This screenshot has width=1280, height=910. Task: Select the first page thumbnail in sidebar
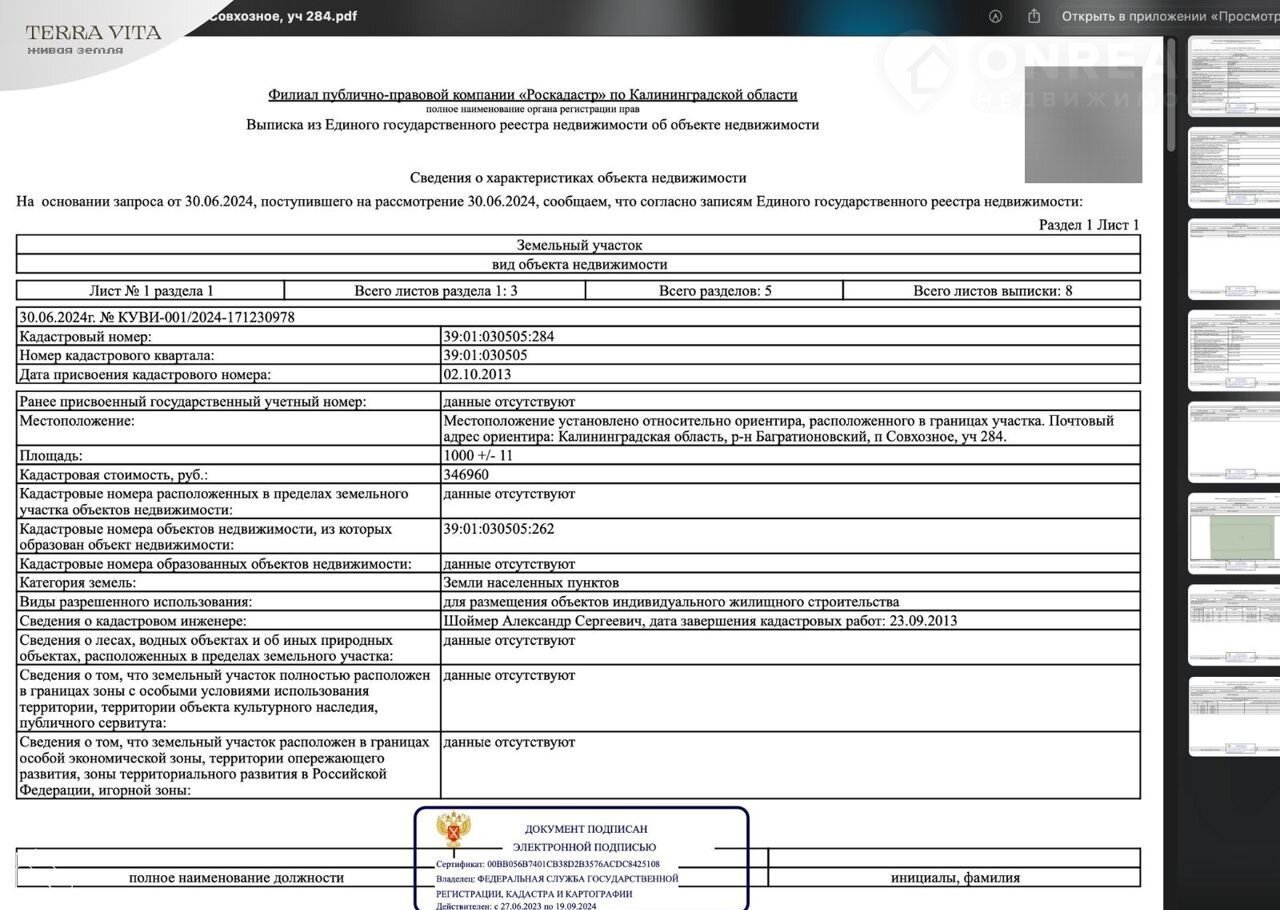pos(1233,77)
